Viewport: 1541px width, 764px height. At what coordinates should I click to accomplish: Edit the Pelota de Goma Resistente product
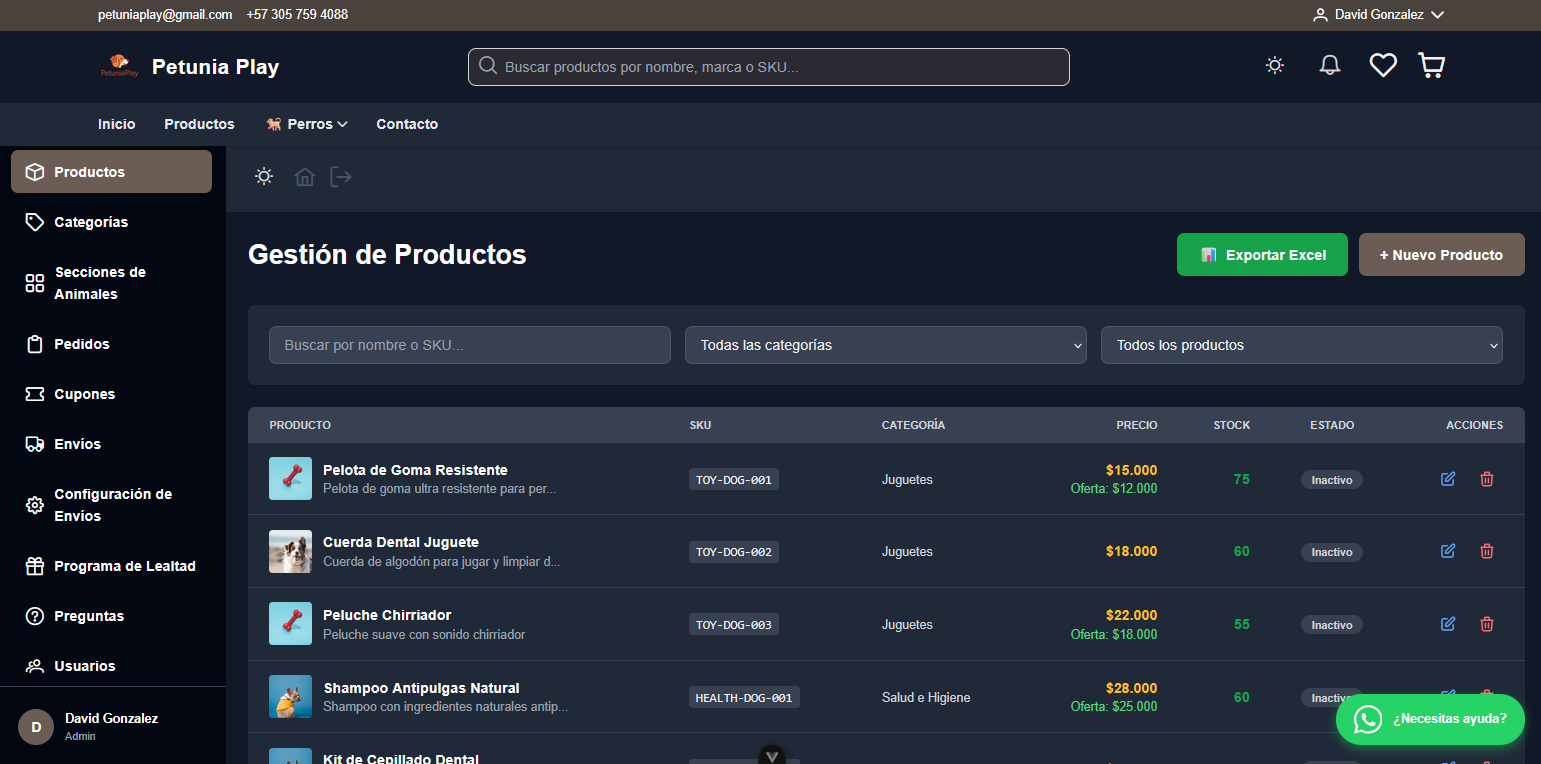(x=1447, y=479)
